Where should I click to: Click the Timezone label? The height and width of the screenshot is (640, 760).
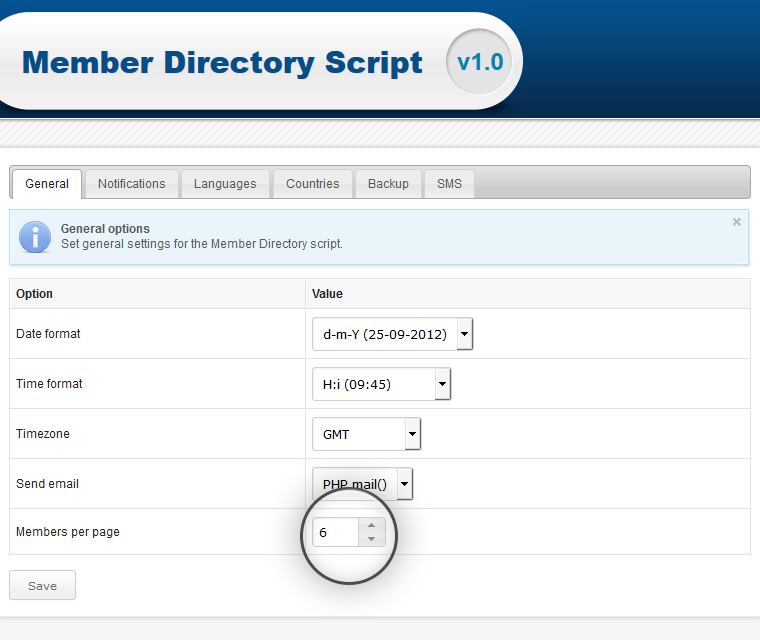(x=43, y=433)
